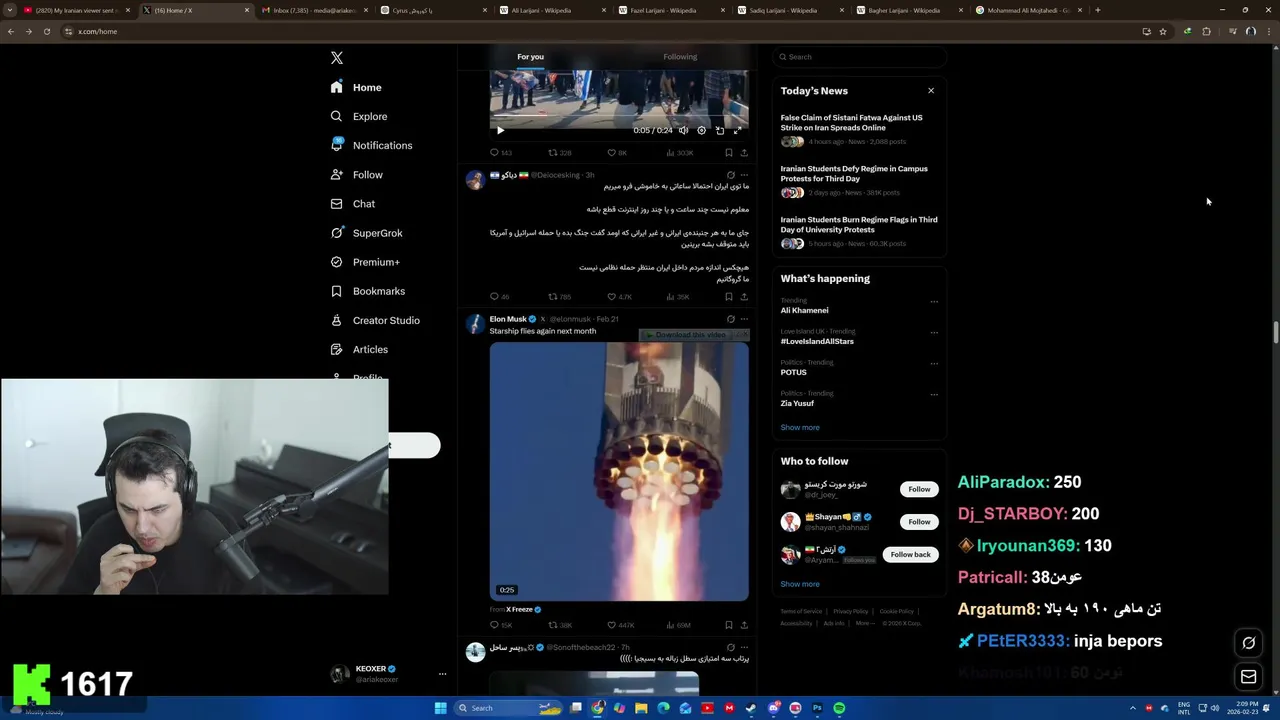Screen dimensions: 1280x720
Task: Follow the @dr_joey_ suggested account
Action: click(919, 489)
